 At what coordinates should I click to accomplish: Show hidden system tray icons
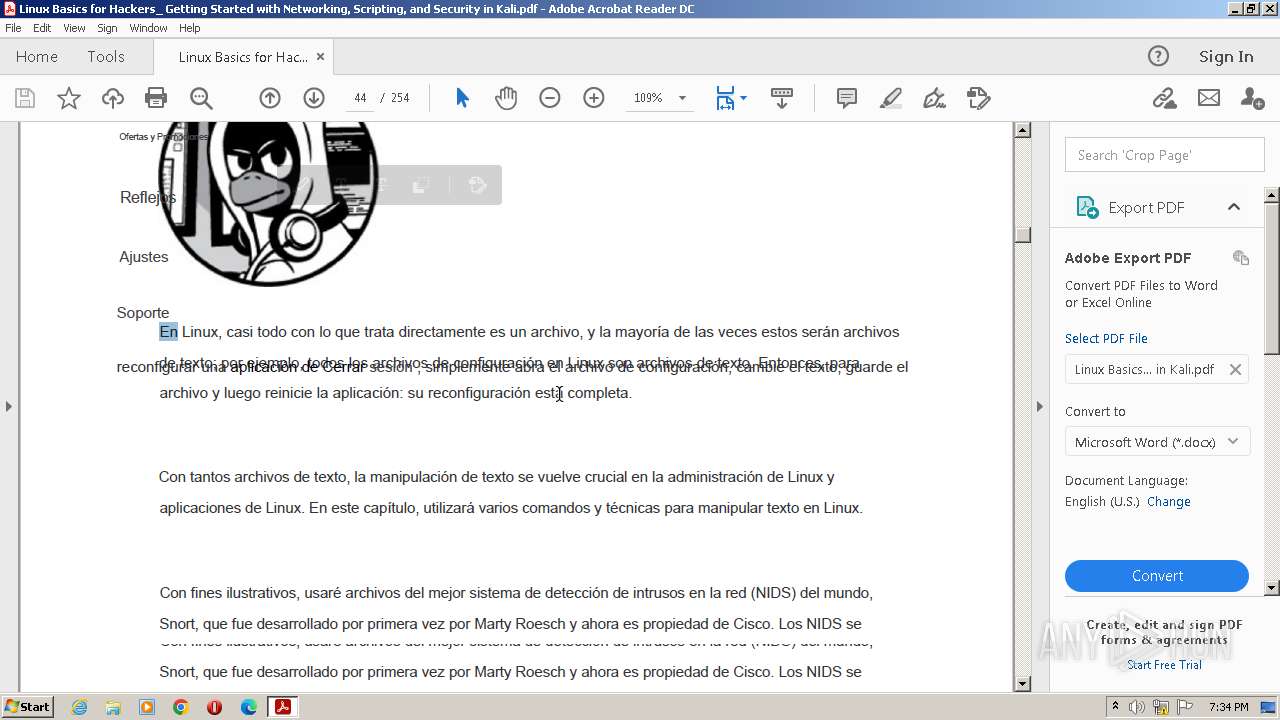point(1115,706)
